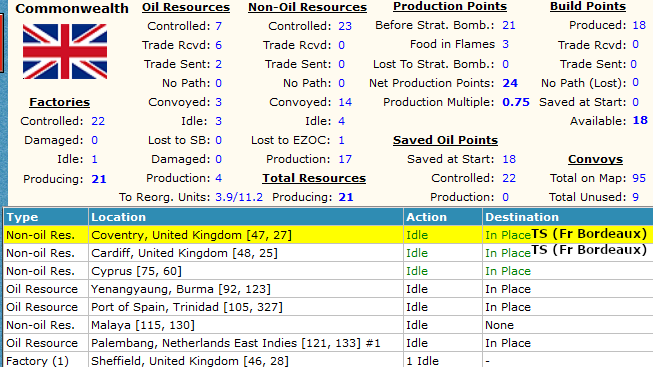Click the Net Production Points value 24
Viewport: 653px width, 367px height.
click(510, 83)
